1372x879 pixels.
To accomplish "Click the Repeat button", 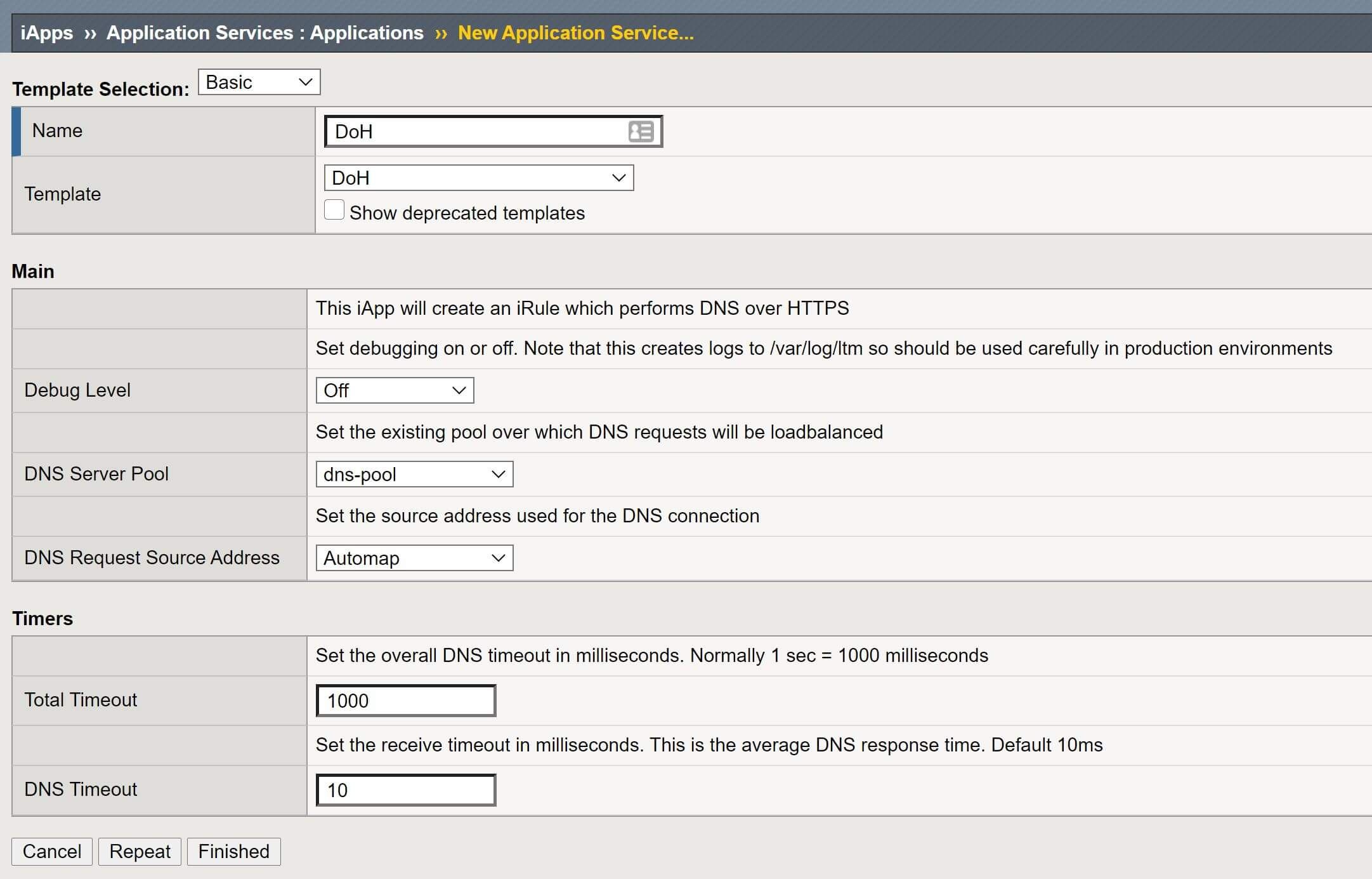I will tap(139, 851).
